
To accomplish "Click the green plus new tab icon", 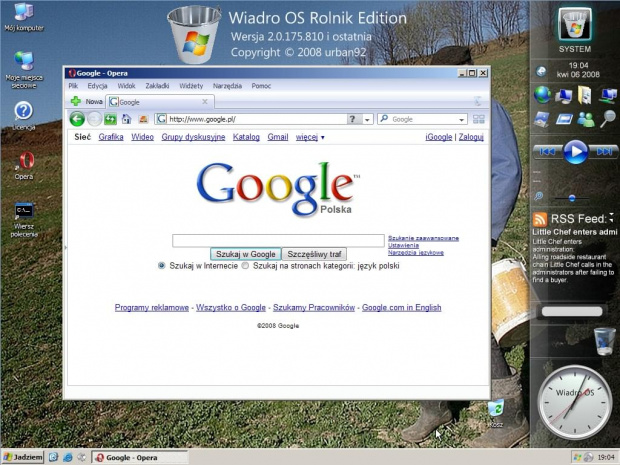I will coord(76,101).
